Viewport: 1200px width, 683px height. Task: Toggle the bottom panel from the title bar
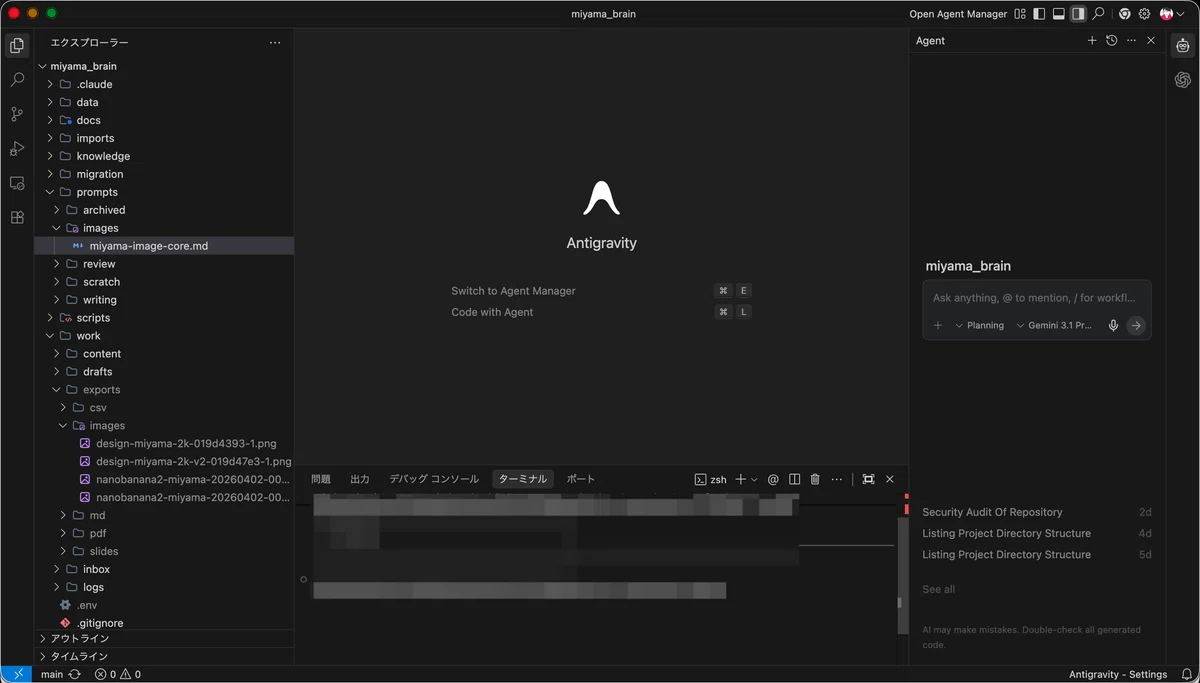[1058, 14]
